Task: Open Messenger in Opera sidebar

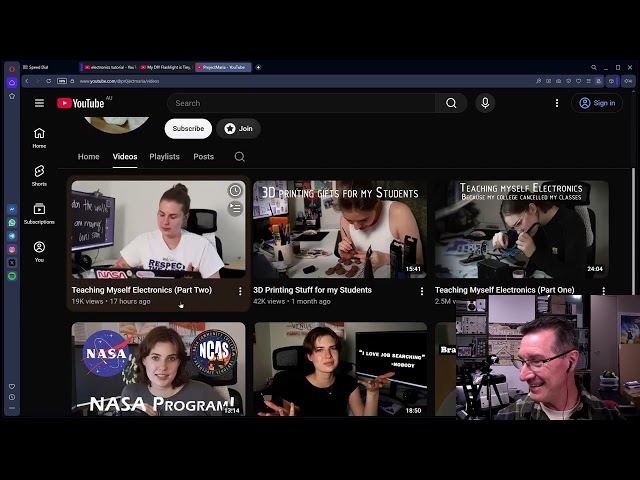Action: (x=12, y=209)
